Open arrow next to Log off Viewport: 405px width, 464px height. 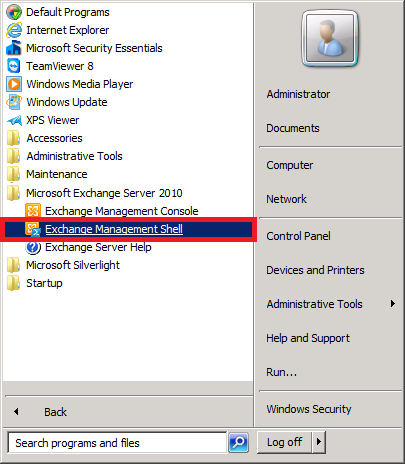coord(319,442)
